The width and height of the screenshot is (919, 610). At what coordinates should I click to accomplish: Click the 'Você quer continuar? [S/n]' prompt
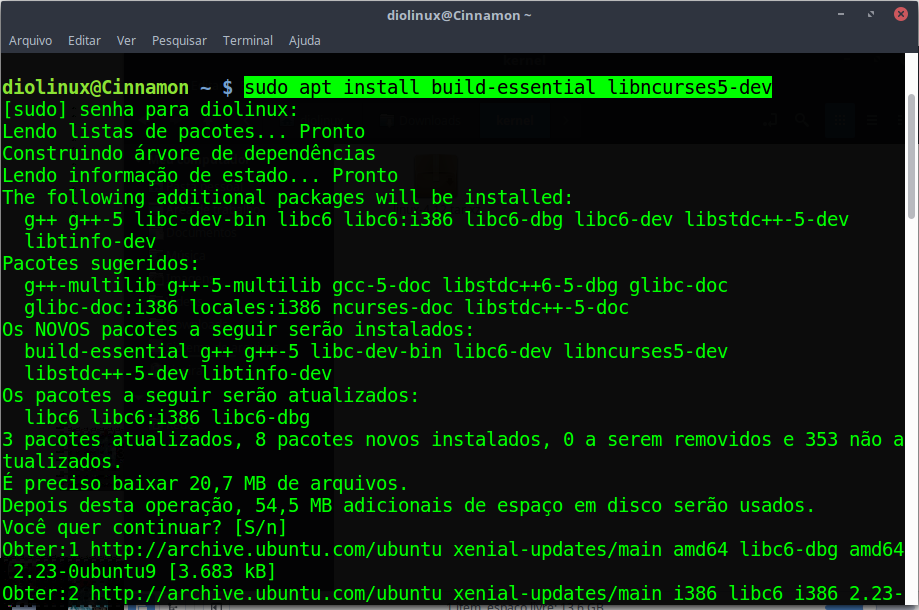tap(145, 527)
